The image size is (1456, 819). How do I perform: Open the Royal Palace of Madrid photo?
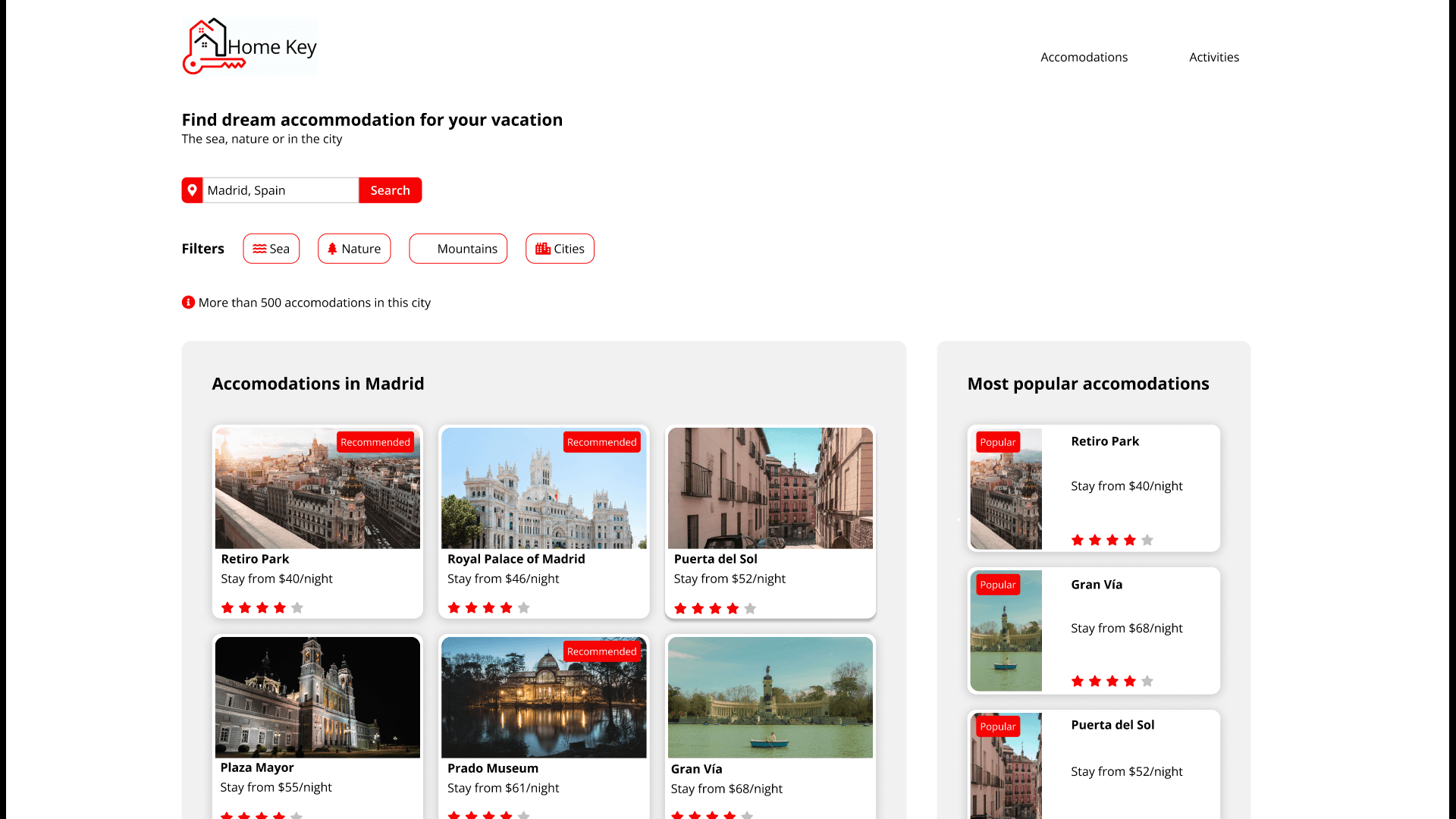(x=544, y=488)
